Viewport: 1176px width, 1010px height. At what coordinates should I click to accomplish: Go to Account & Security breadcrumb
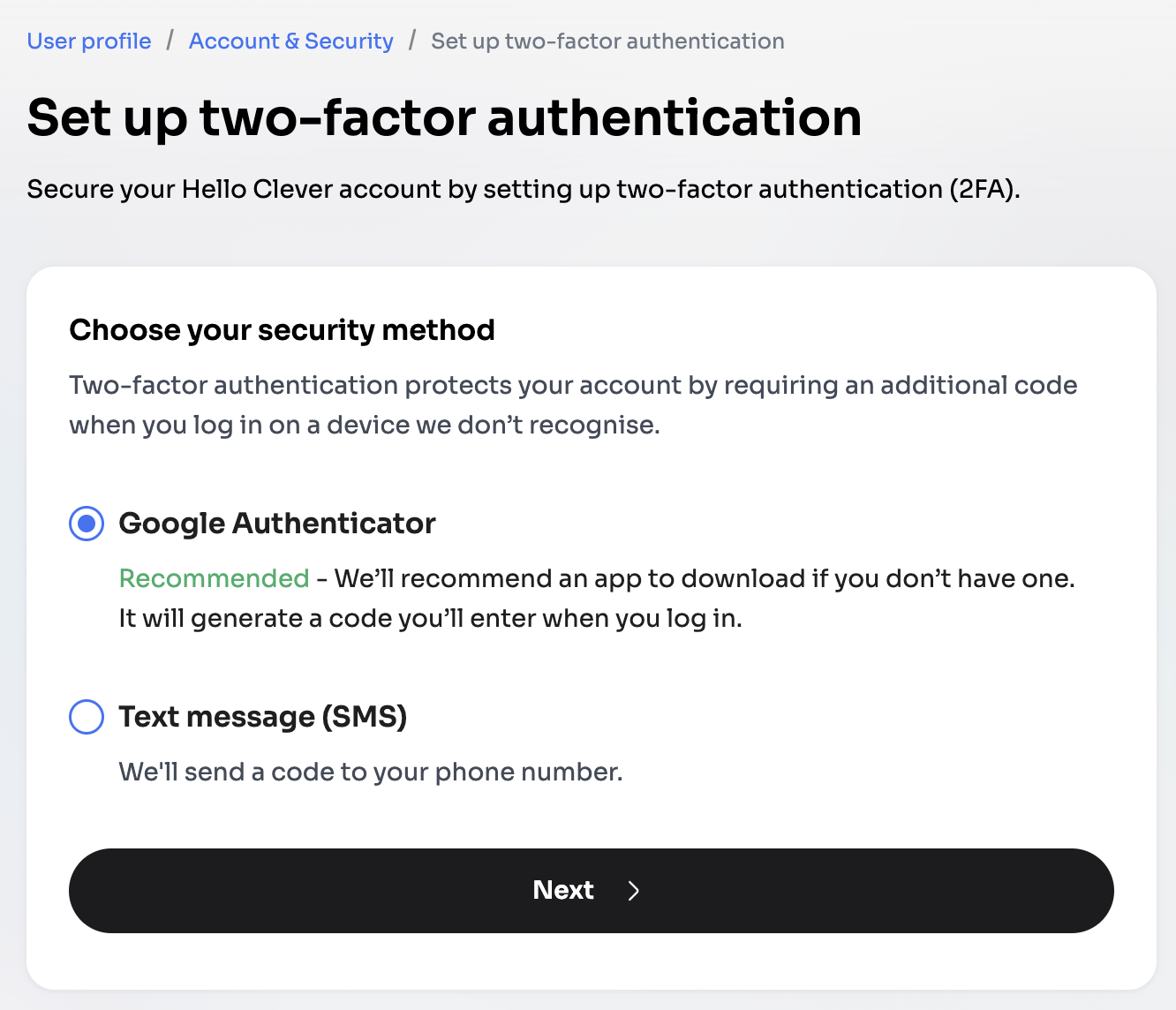[x=290, y=41]
